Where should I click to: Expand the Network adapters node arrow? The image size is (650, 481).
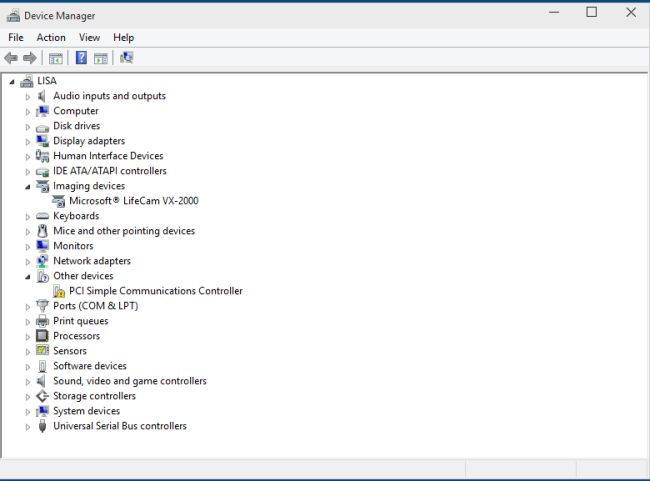coord(28,262)
